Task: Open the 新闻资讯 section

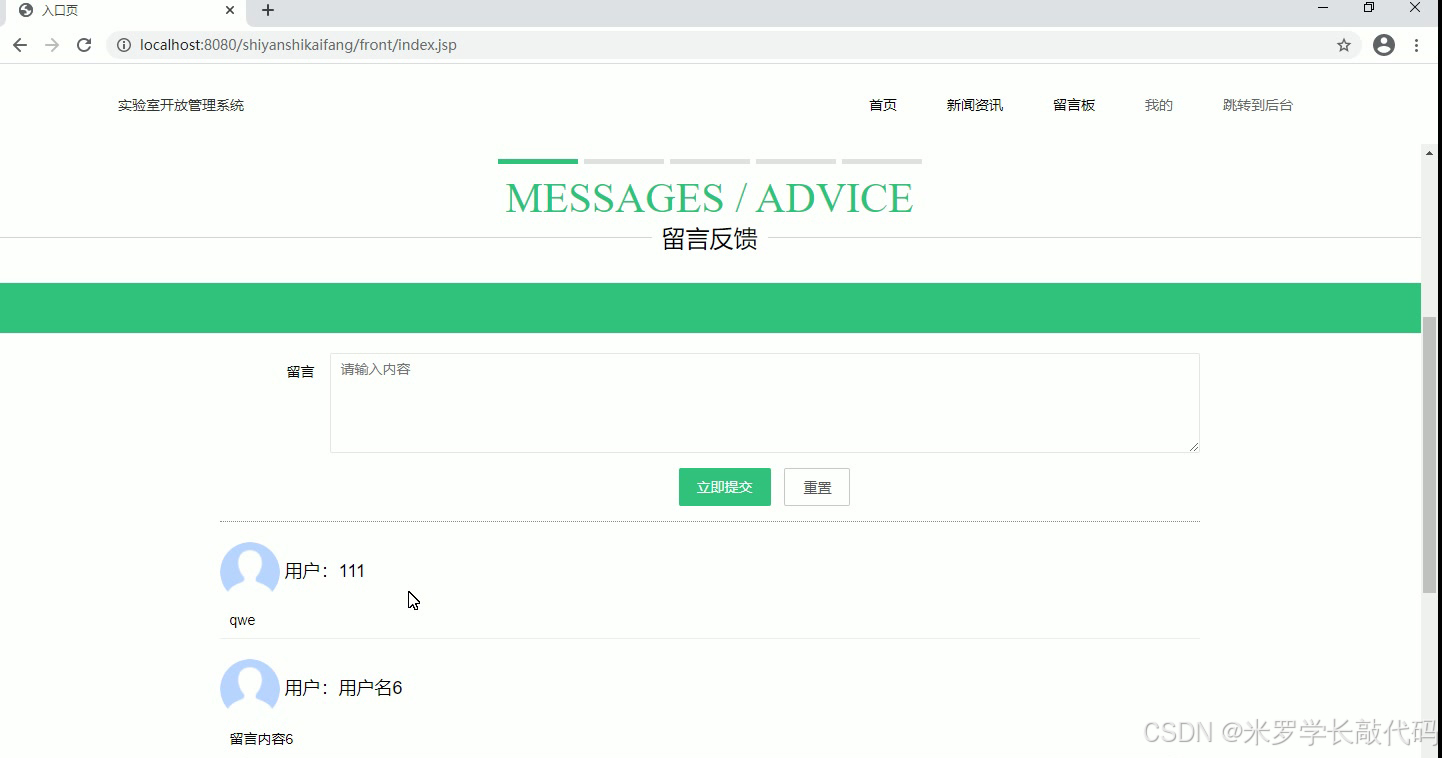Action: (x=973, y=104)
